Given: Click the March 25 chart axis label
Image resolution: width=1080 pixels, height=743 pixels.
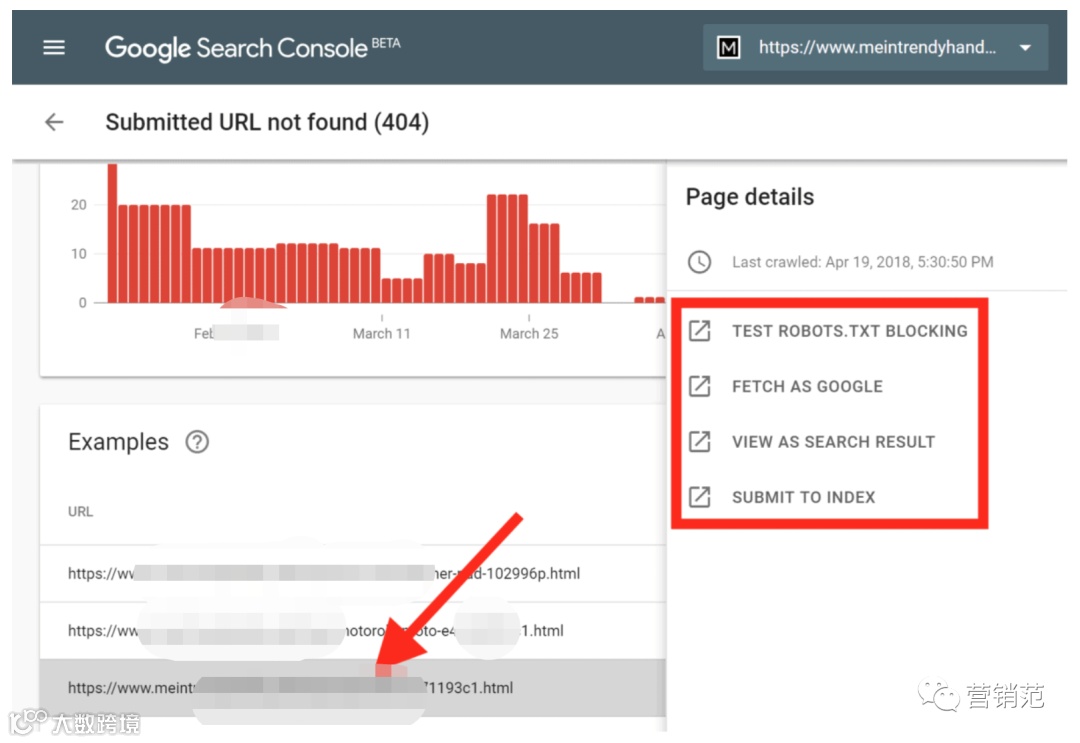Looking at the screenshot, I should 529,333.
